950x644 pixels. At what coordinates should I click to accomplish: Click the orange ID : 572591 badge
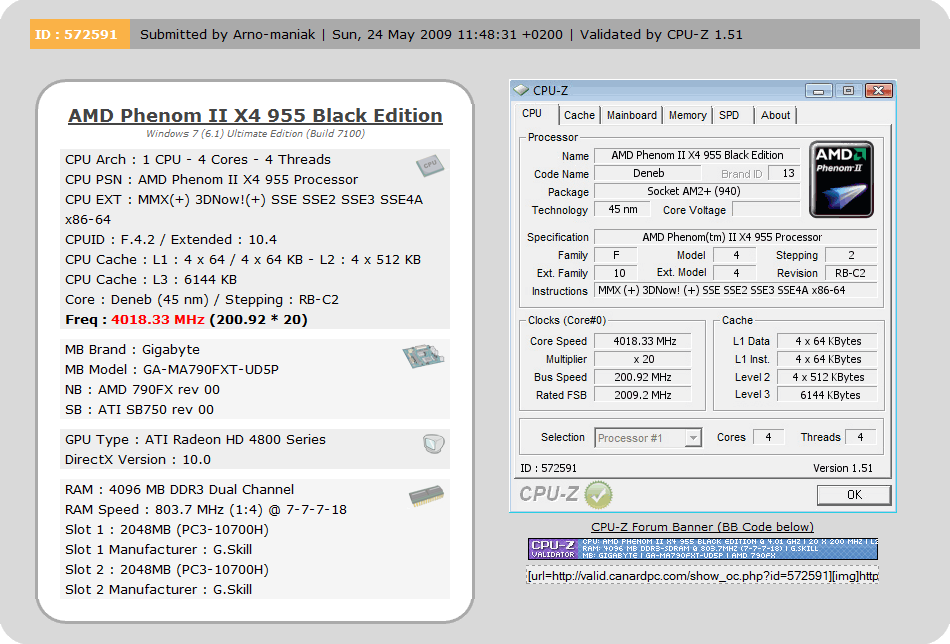coord(79,35)
